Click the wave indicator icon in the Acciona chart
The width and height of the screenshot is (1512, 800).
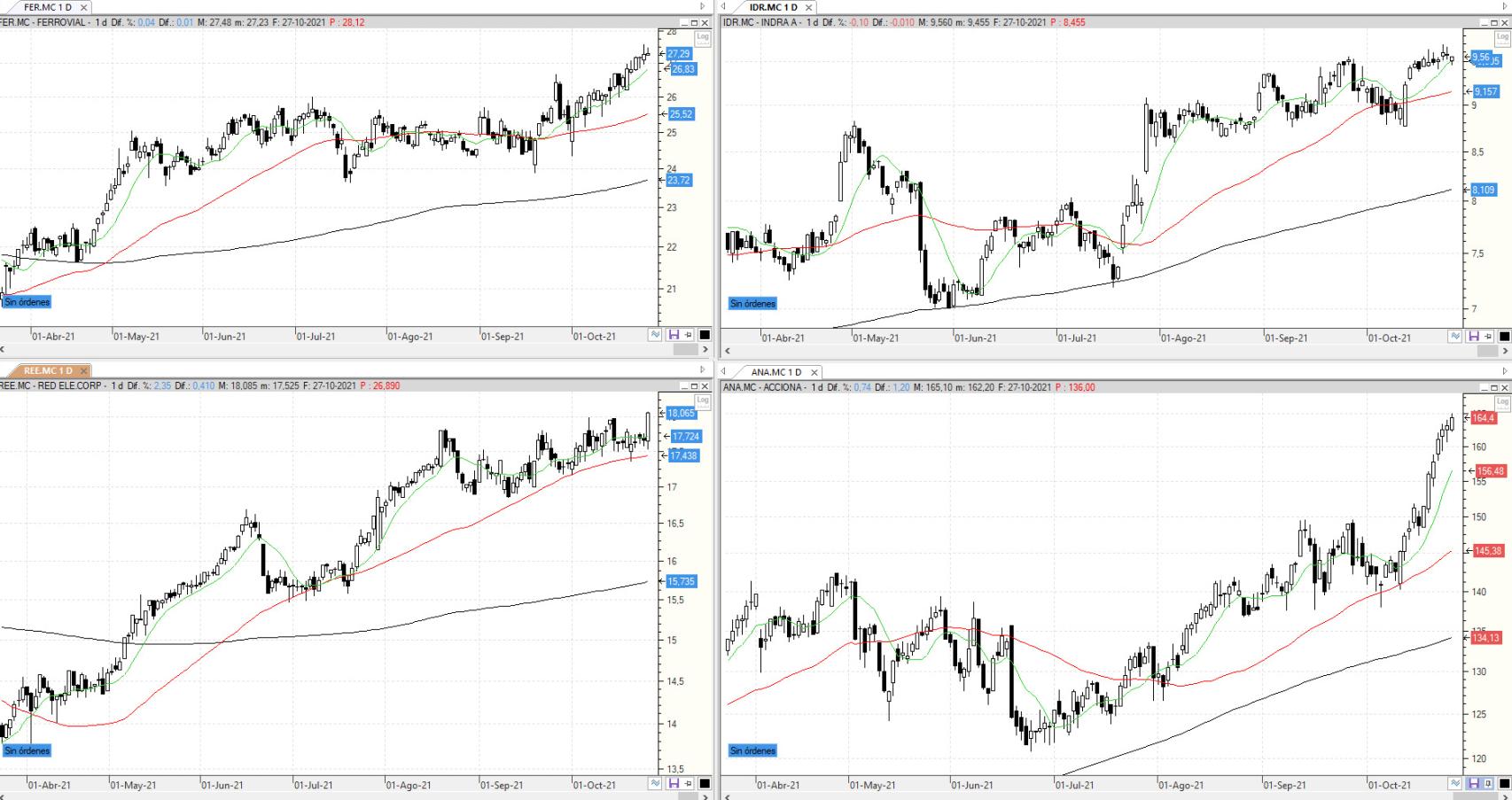pos(1454,783)
